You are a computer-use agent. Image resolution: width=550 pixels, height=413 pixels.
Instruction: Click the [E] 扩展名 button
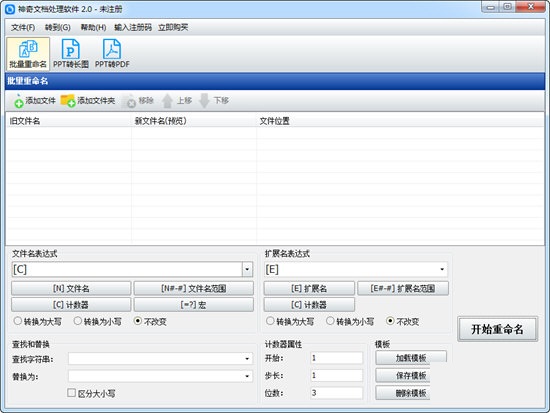[x=309, y=288]
